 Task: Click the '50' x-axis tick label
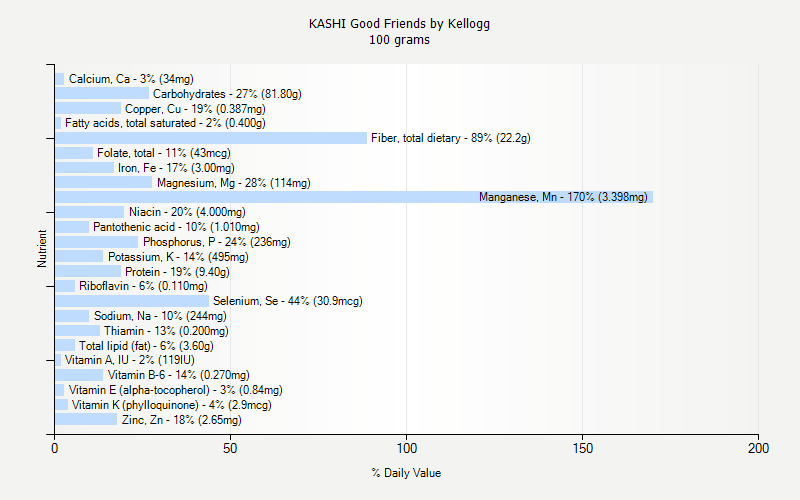230,448
